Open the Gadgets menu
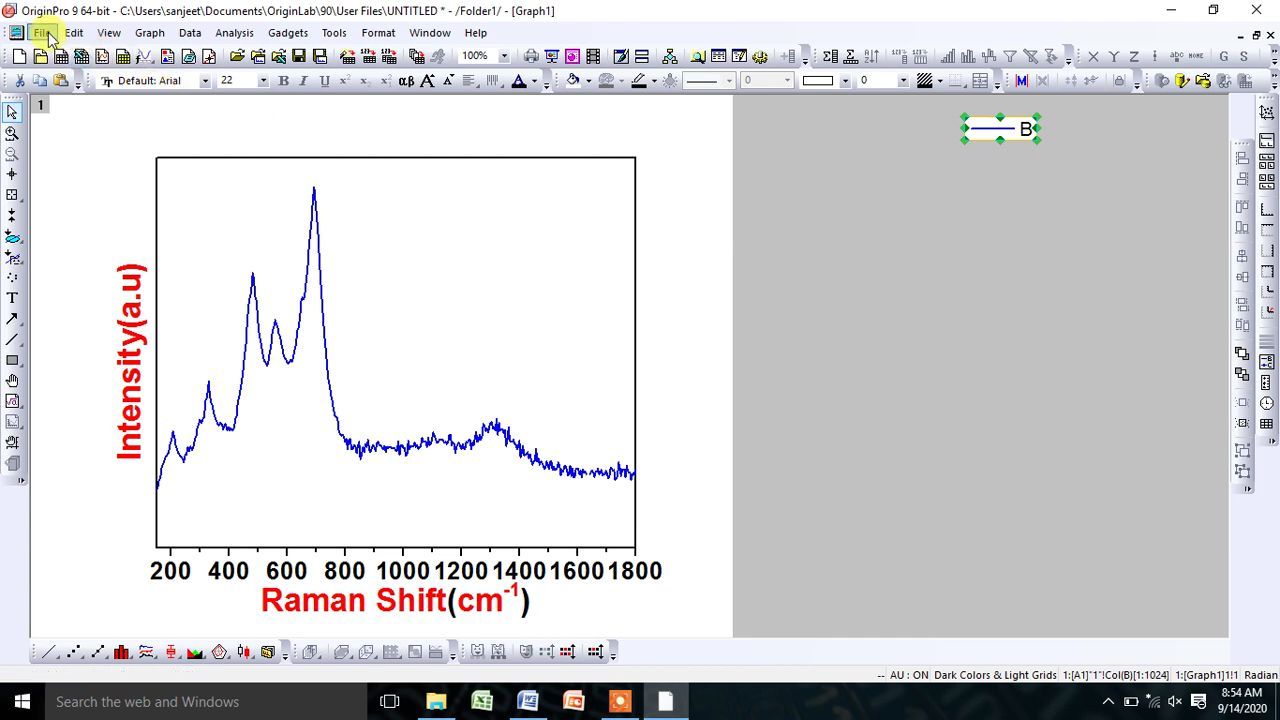The width and height of the screenshot is (1280, 720). click(288, 33)
